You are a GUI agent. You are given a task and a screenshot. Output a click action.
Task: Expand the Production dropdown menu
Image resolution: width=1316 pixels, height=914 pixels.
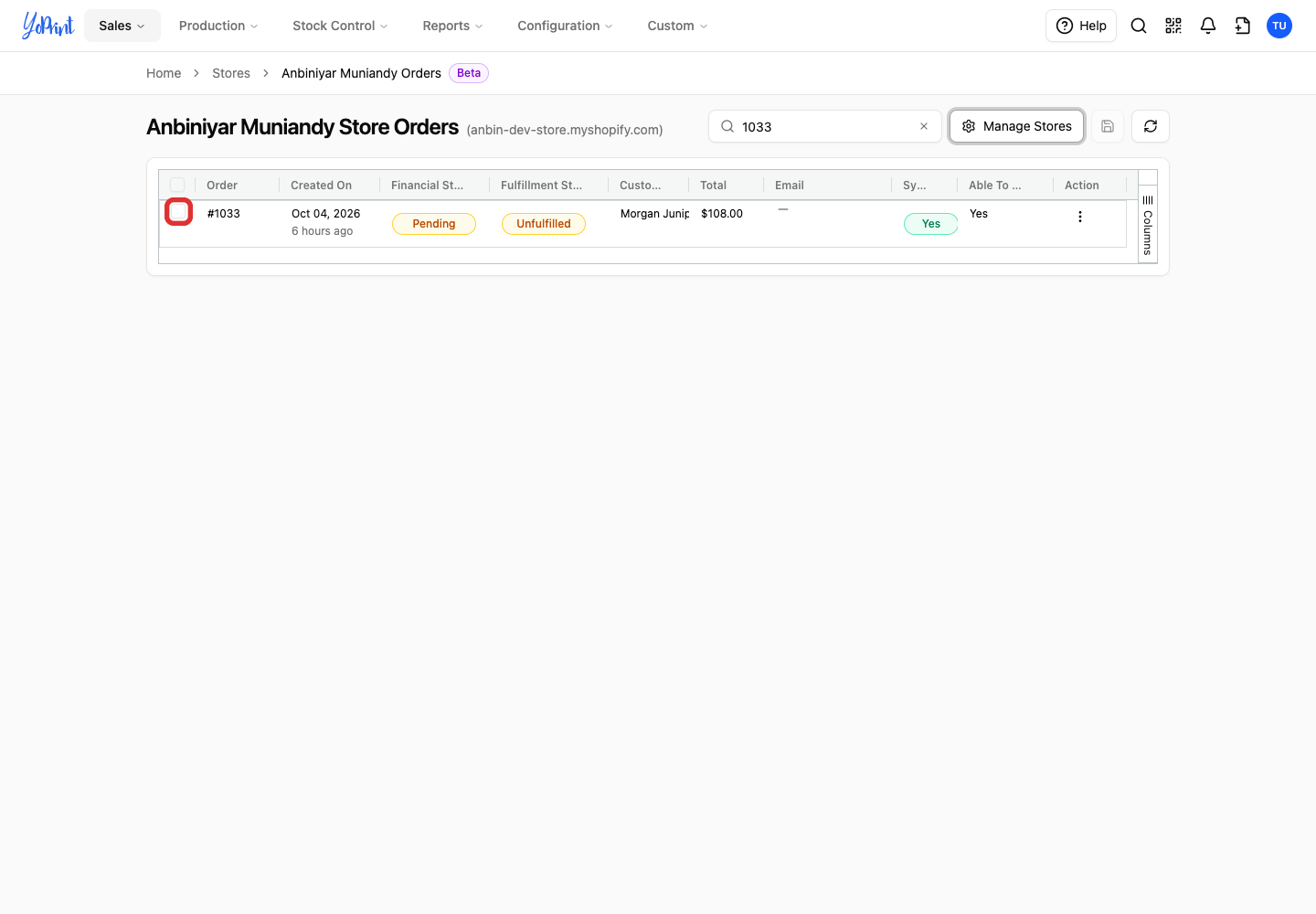point(218,26)
